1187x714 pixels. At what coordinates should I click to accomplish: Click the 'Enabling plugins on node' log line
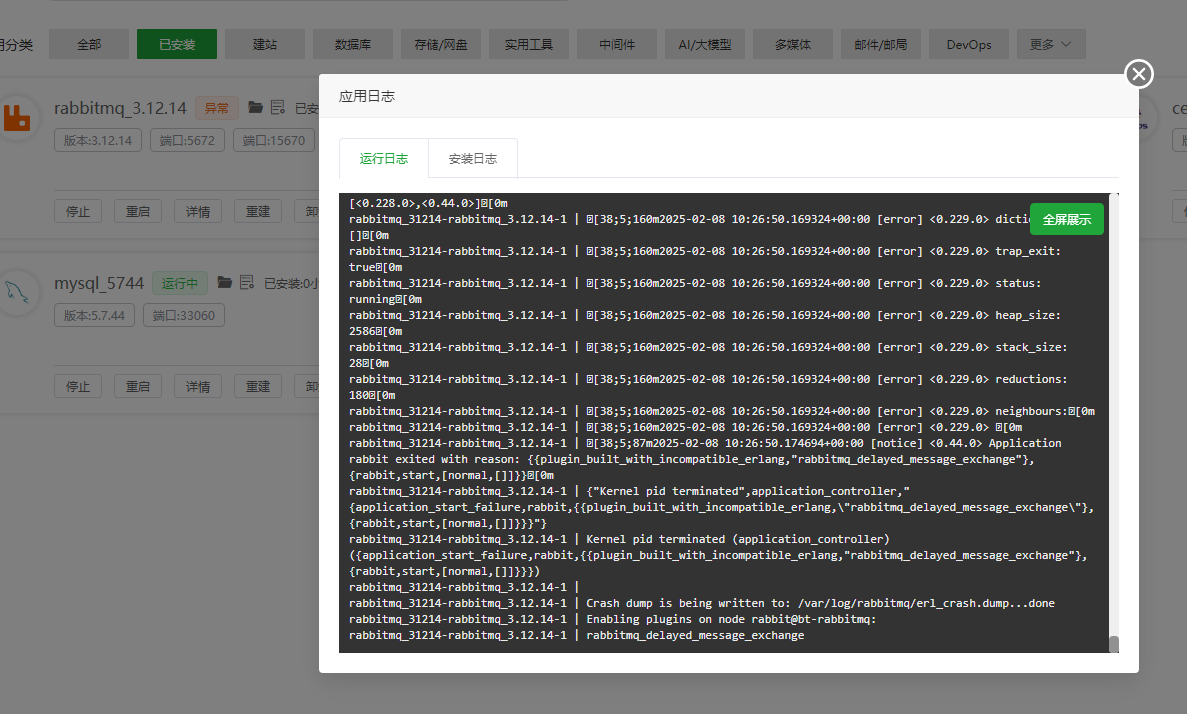pos(612,619)
